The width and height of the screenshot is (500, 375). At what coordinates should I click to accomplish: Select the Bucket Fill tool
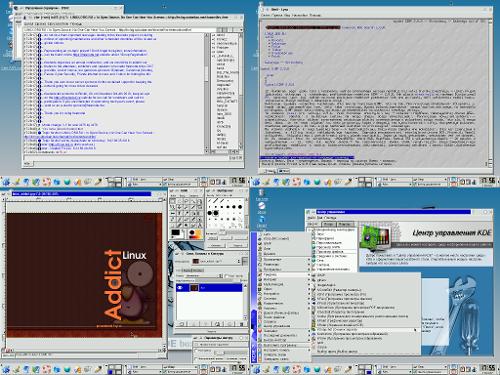click(x=193, y=213)
